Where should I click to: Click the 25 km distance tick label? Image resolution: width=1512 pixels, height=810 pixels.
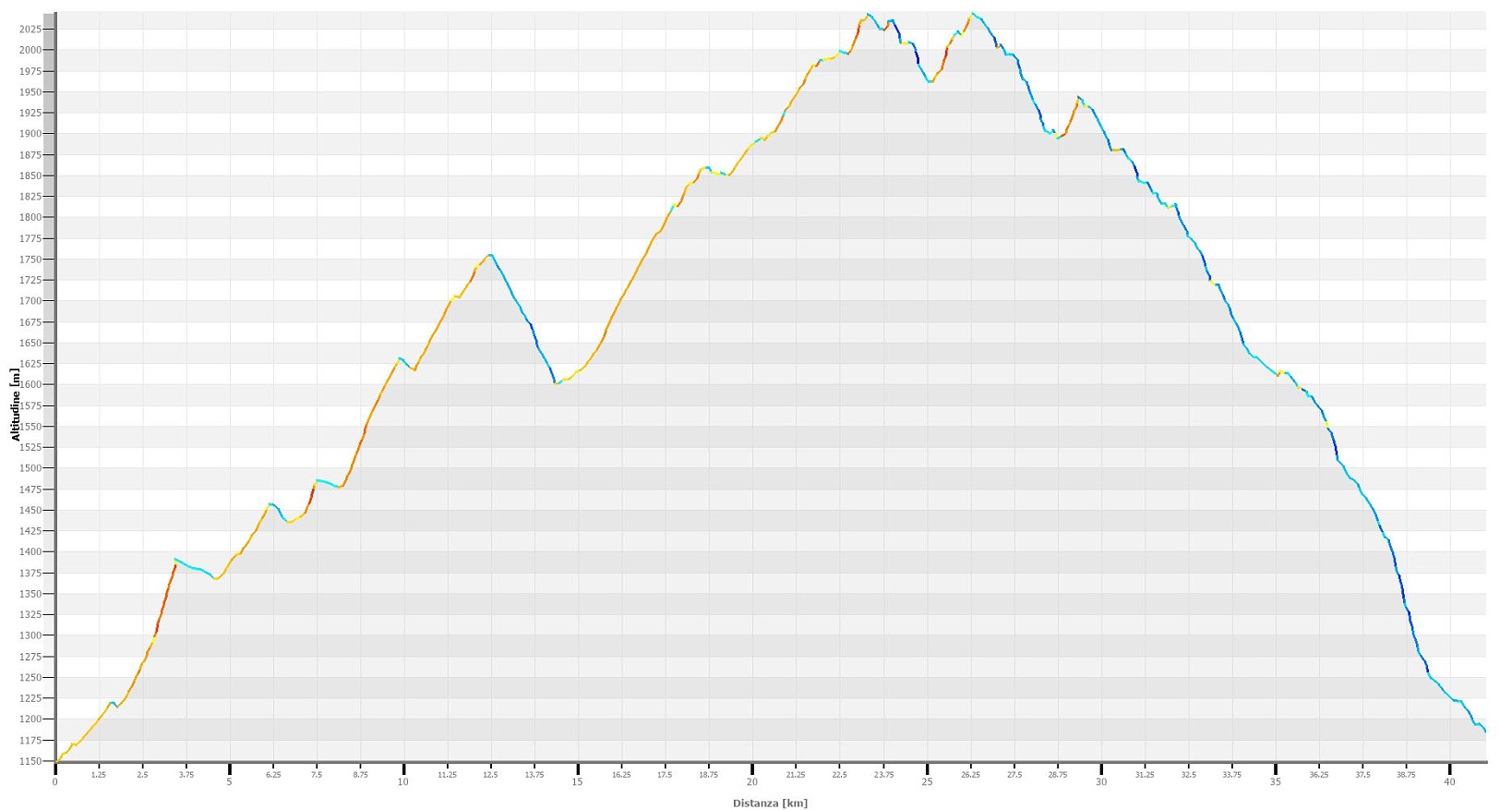[x=927, y=781]
